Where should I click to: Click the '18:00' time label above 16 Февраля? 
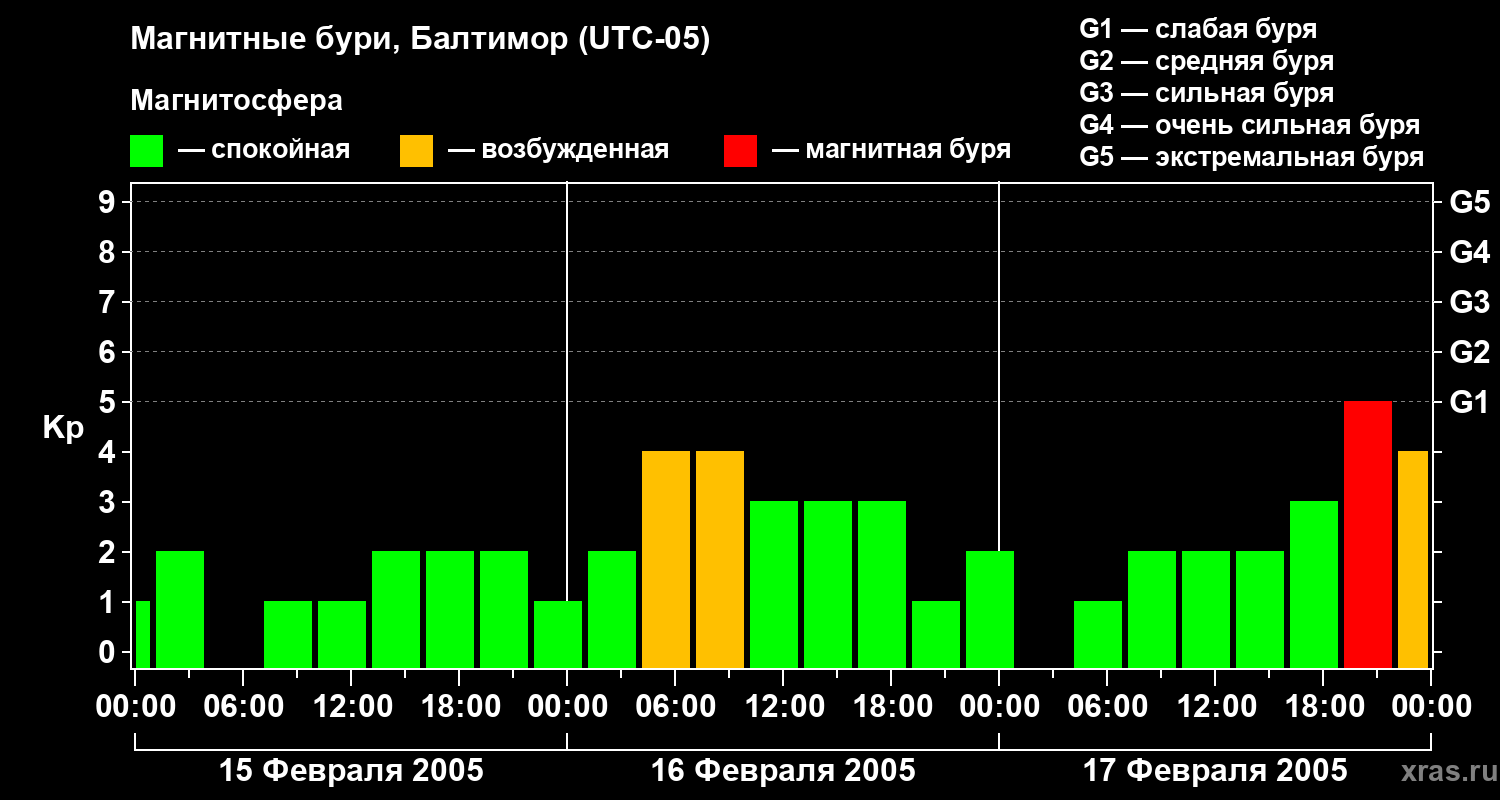[x=891, y=707]
